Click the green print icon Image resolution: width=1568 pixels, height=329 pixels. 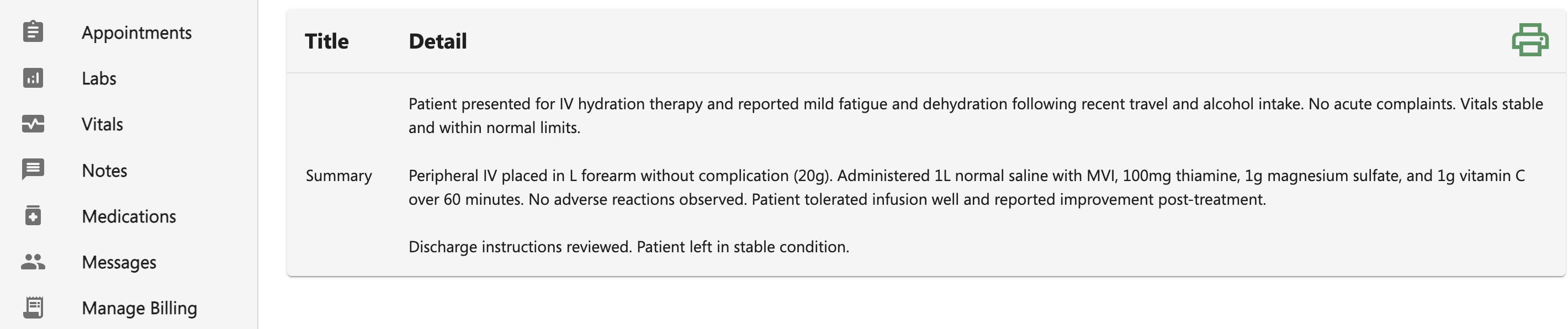[1530, 40]
